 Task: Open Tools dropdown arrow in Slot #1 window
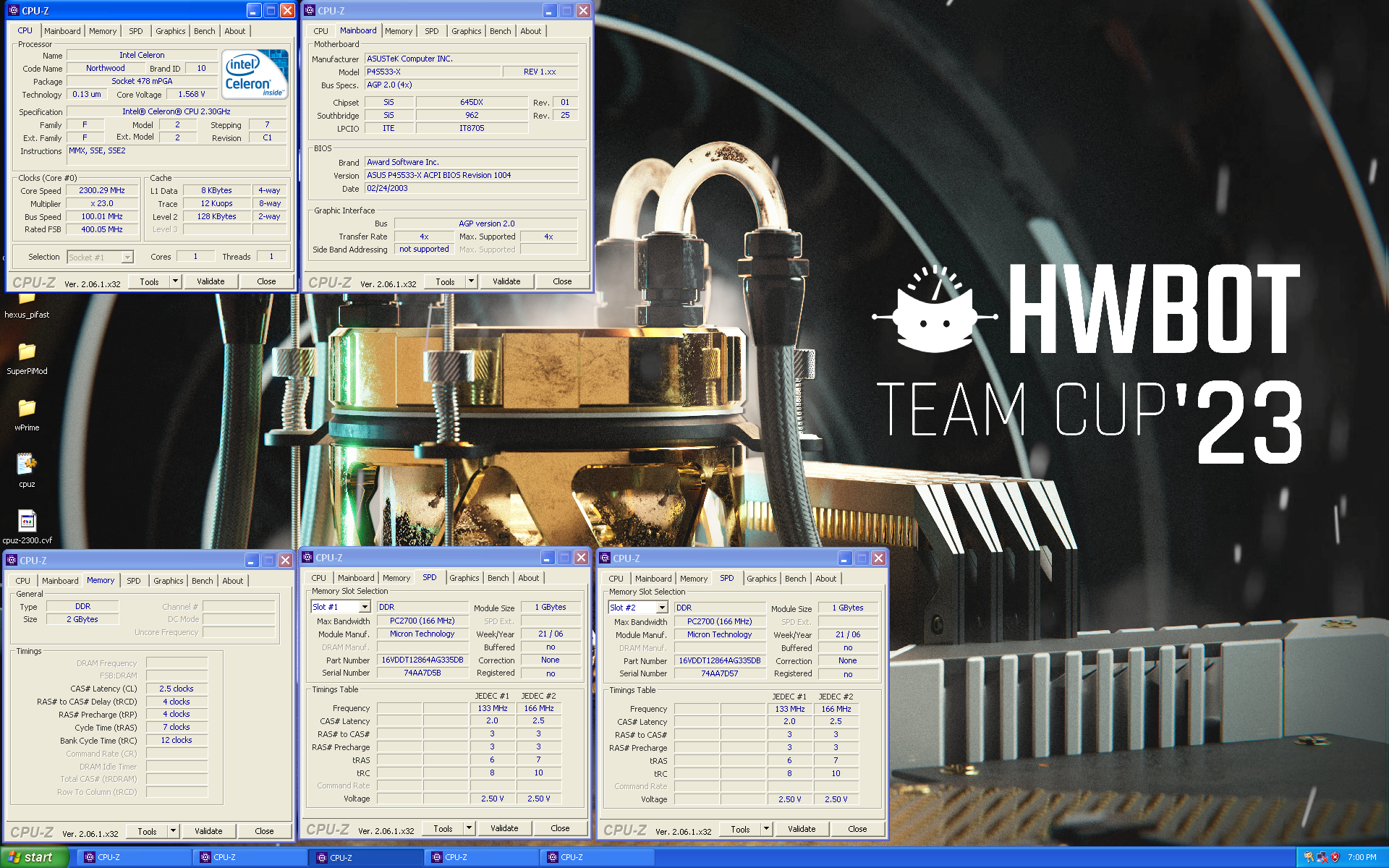point(469,828)
